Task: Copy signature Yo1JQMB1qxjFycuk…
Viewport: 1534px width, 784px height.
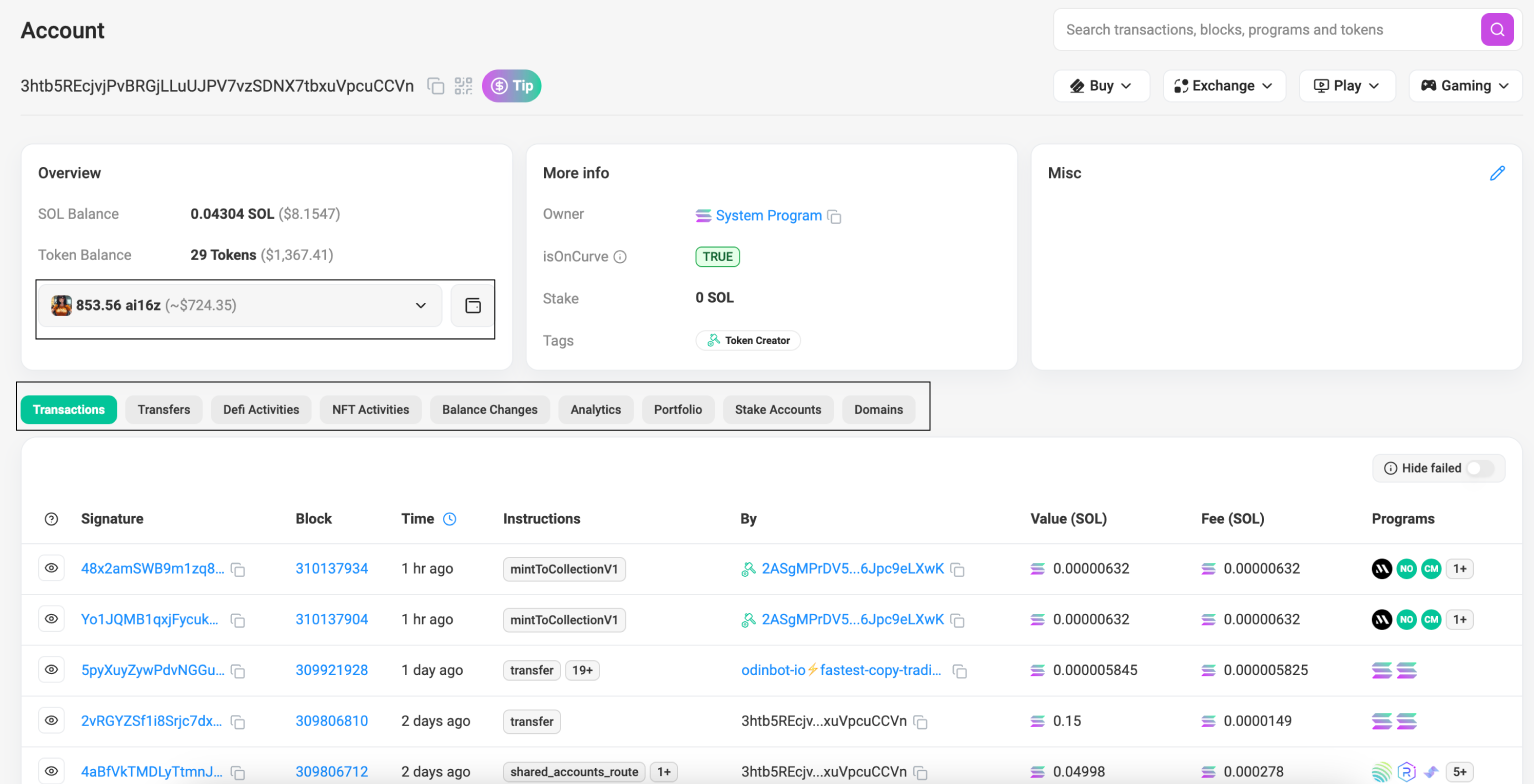Action: pyautogui.click(x=238, y=621)
